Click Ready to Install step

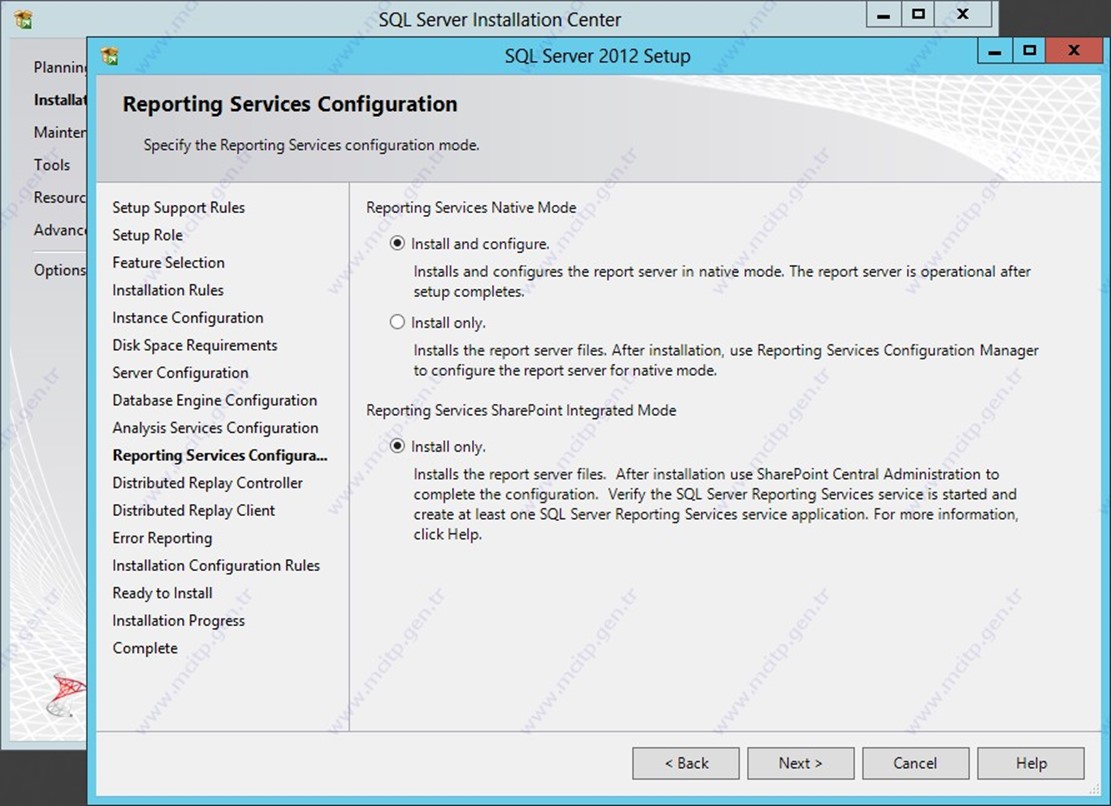pyautogui.click(x=162, y=594)
